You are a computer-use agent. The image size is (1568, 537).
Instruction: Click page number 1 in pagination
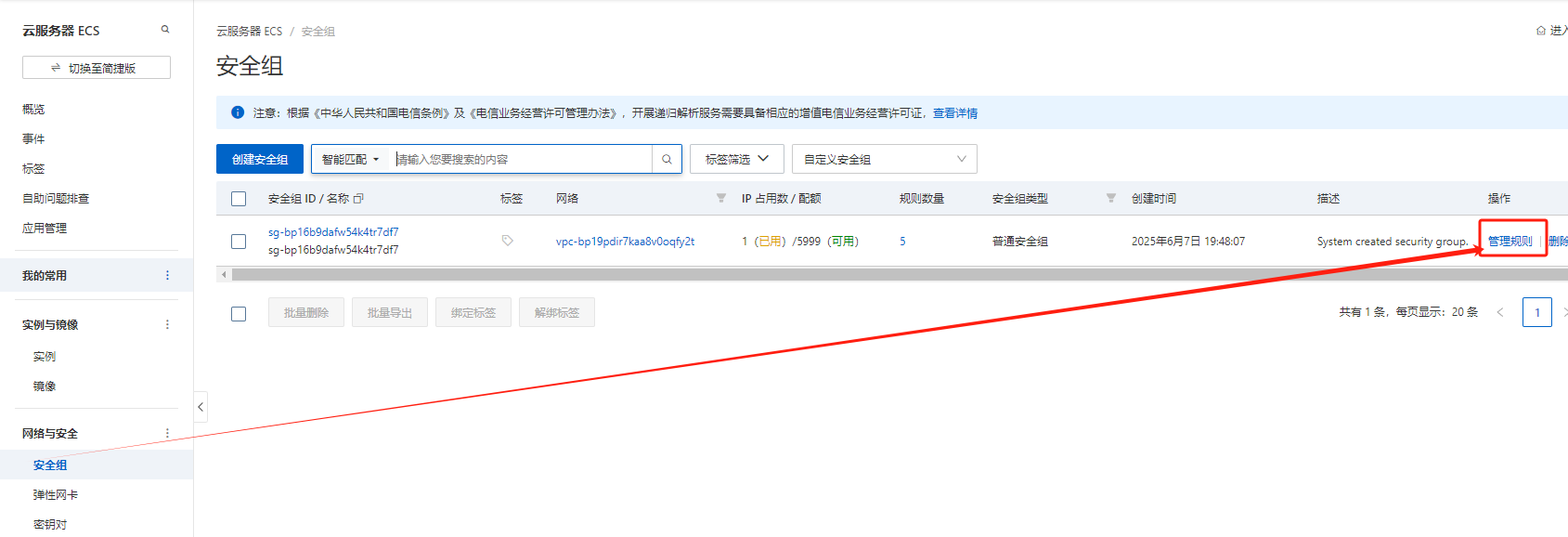coord(1537,312)
